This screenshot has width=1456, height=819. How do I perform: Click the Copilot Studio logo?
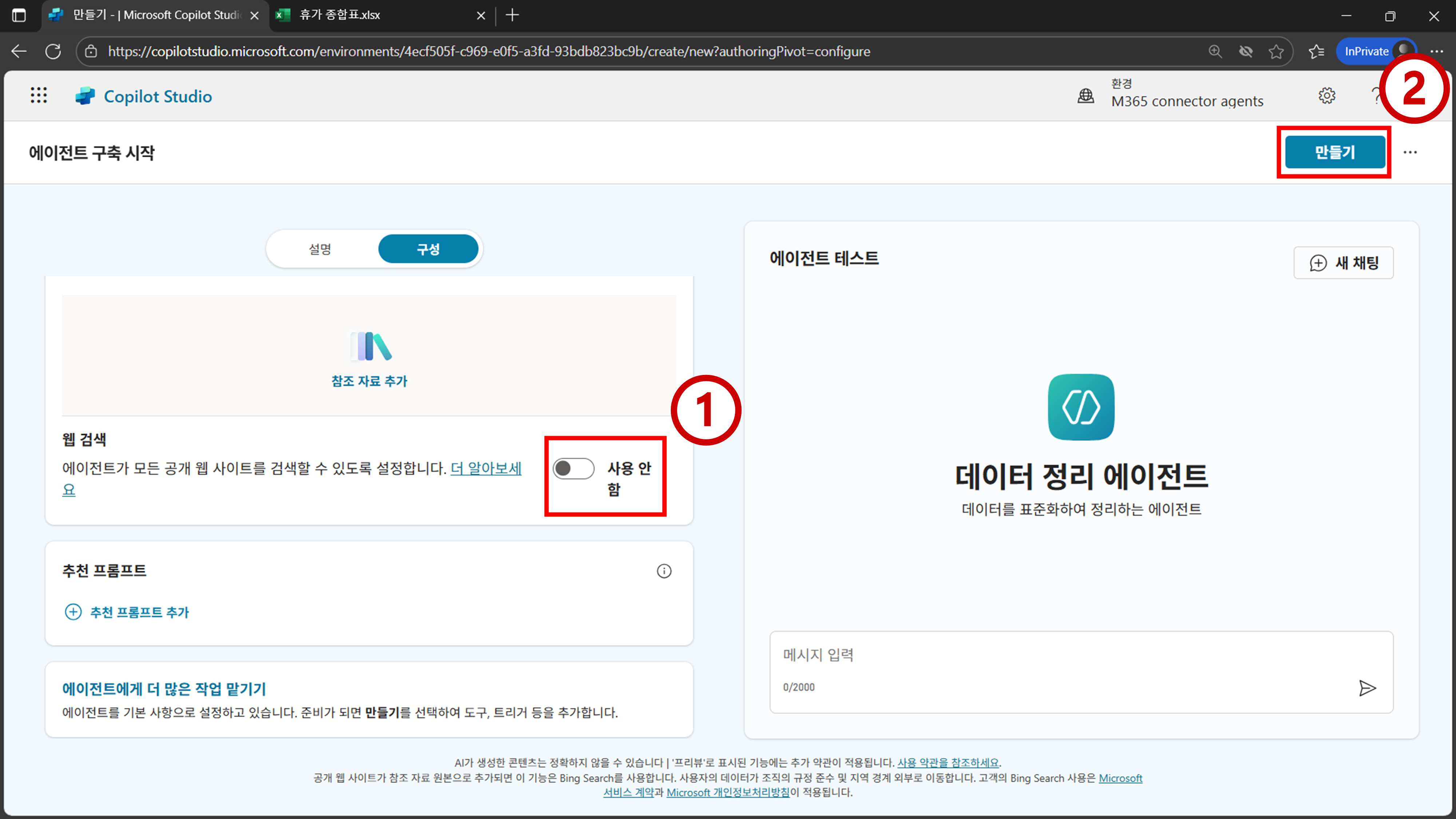[85, 96]
